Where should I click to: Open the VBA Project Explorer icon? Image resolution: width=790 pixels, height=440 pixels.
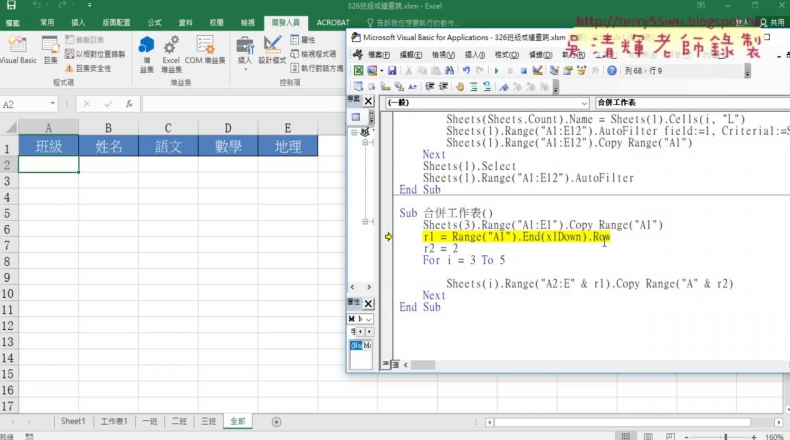point(554,71)
